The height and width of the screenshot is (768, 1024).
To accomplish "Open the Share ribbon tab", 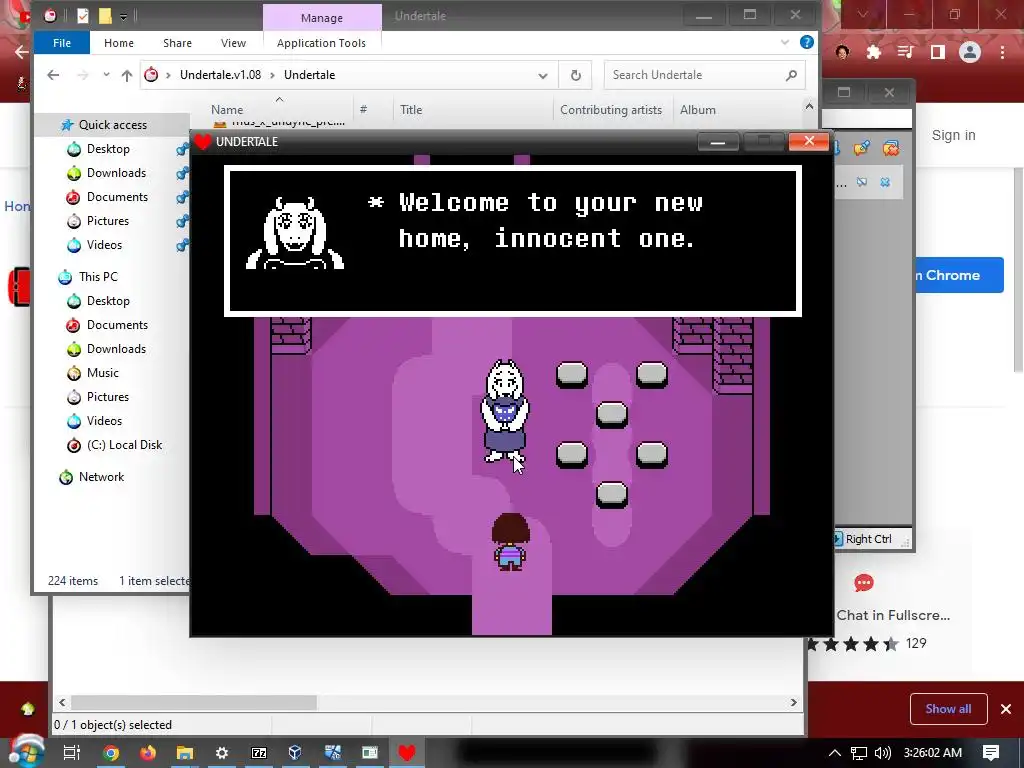I will [177, 43].
